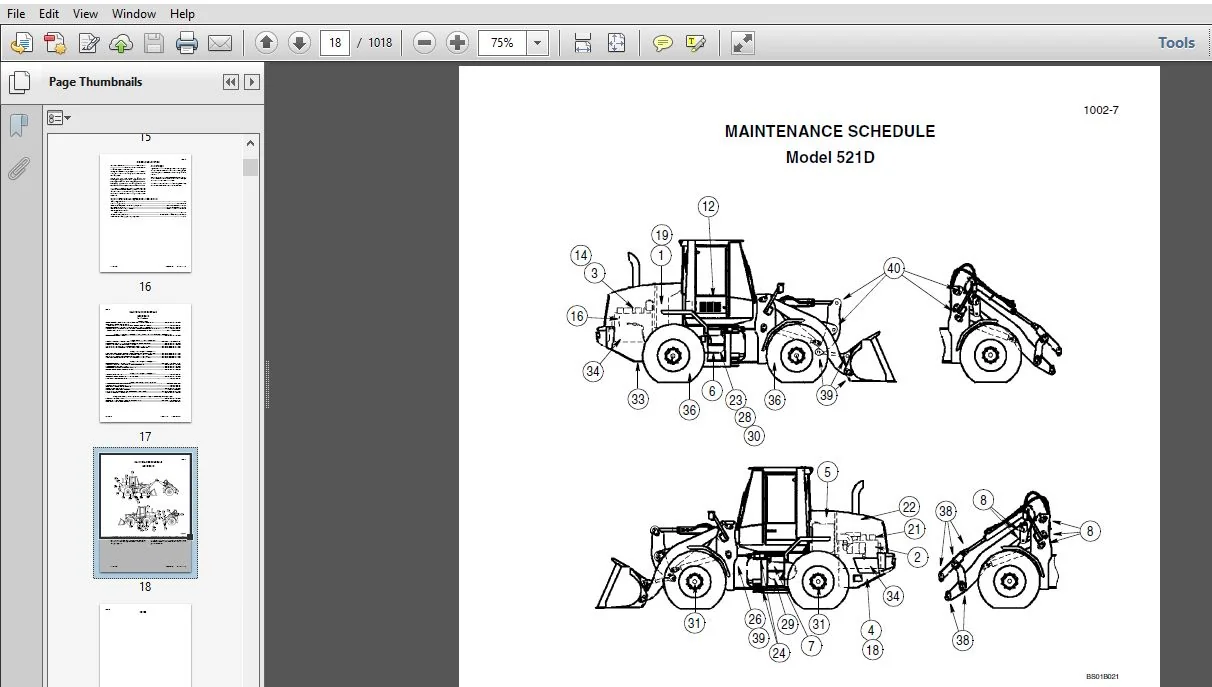The image size is (1212, 687).
Task: Collapse the navigation pane double-arrow button
Action: (x=230, y=82)
